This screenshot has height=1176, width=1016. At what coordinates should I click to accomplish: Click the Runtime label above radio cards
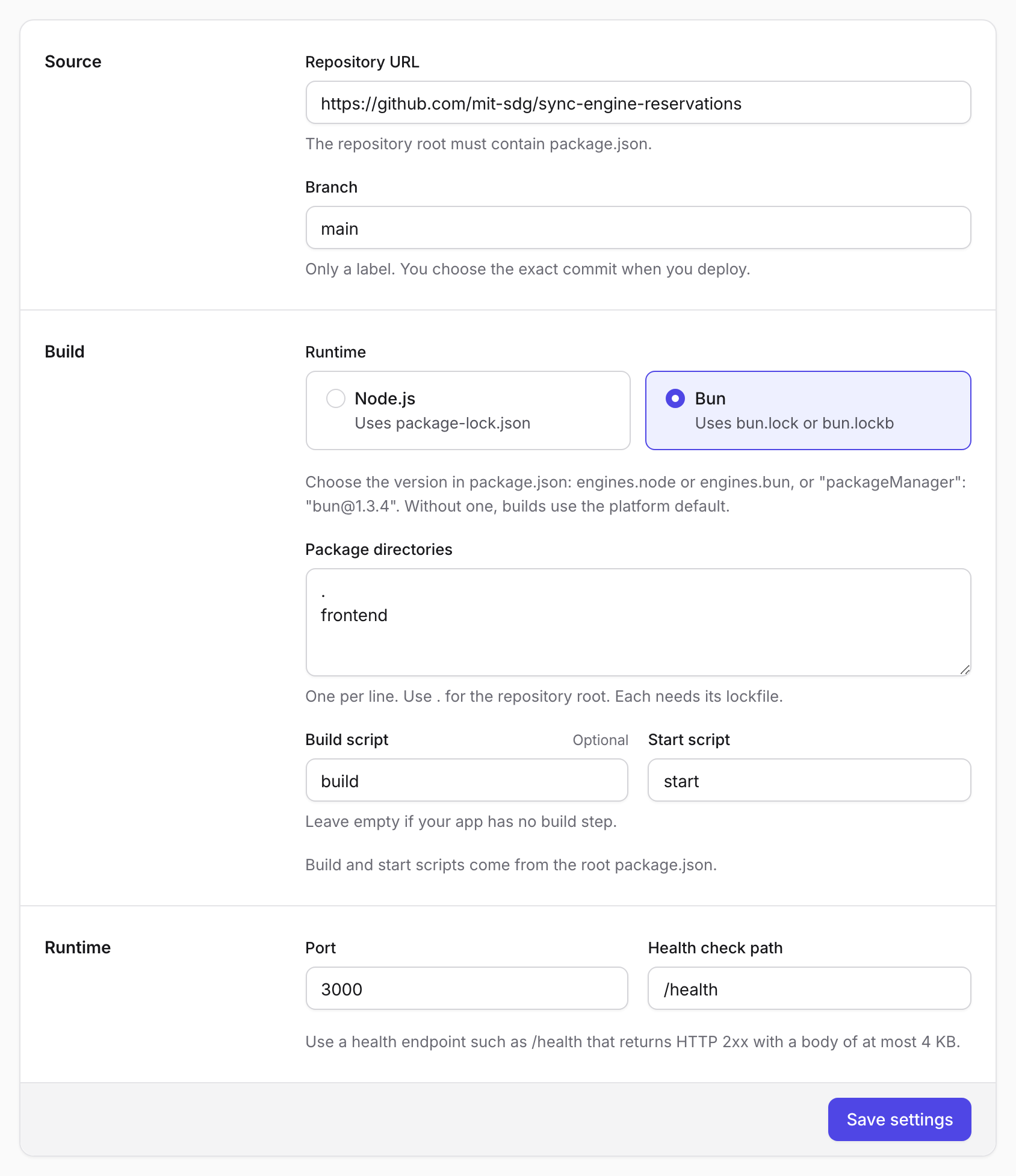coord(335,352)
